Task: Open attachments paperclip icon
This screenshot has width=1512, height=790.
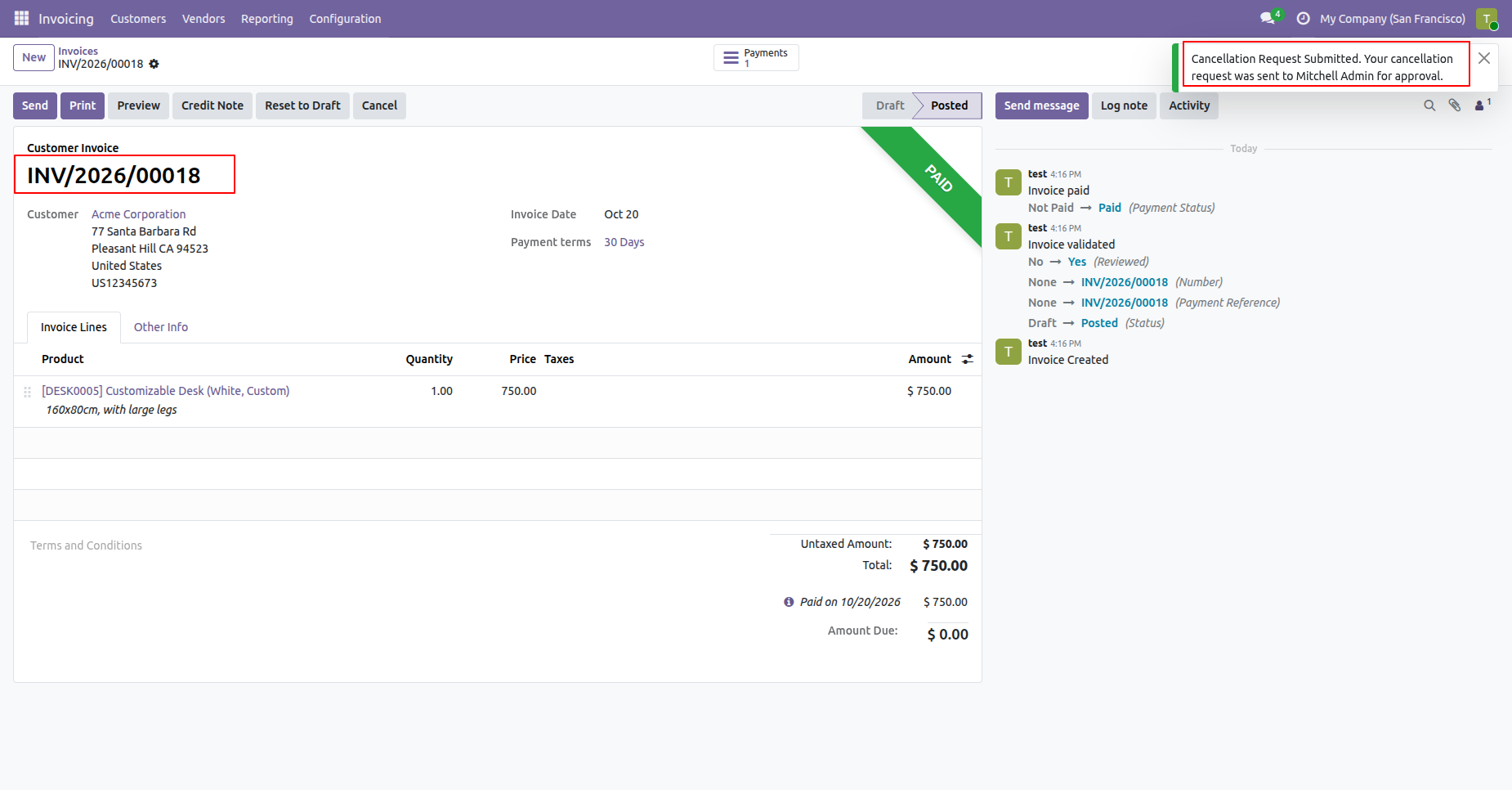Action: [x=1455, y=105]
